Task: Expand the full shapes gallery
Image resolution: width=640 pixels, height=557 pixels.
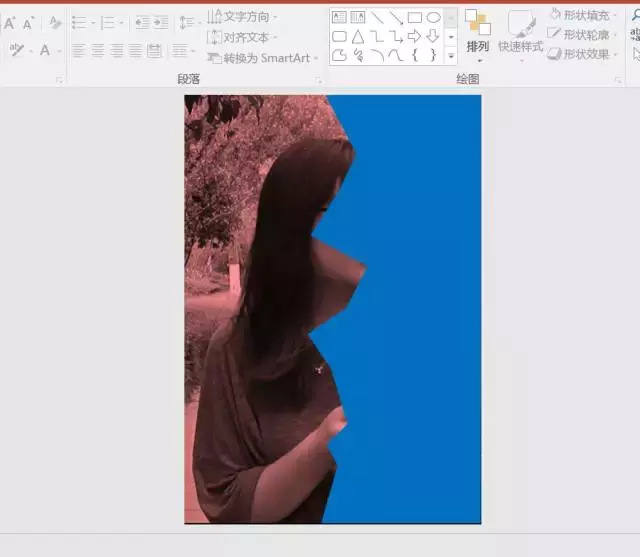Action: point(451,55)
